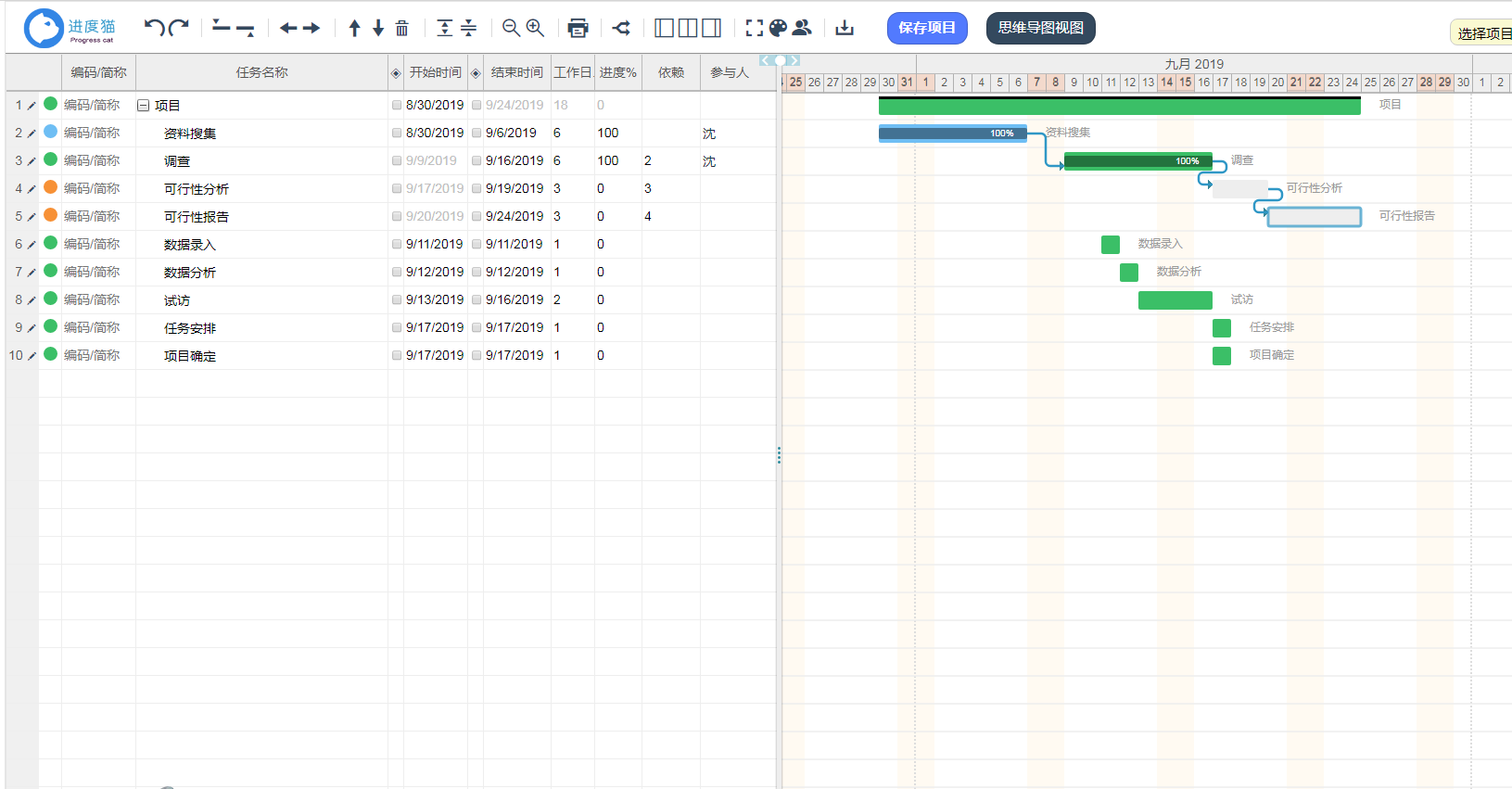Delete selected task with trash icon
Screen dimensions: 1512x789
[401, 28]
